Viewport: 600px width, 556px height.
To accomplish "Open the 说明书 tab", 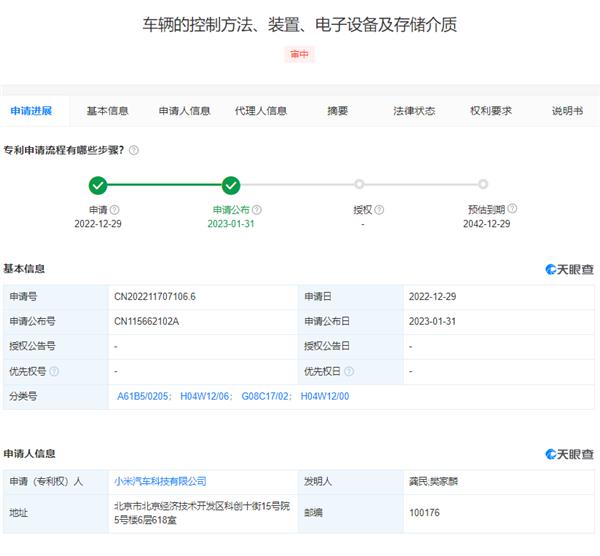I will [567, 111].
